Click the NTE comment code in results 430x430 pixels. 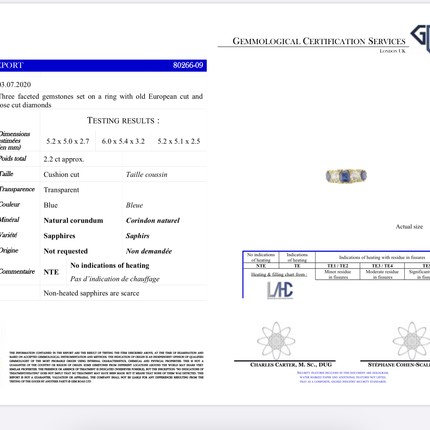click(51, 272)
